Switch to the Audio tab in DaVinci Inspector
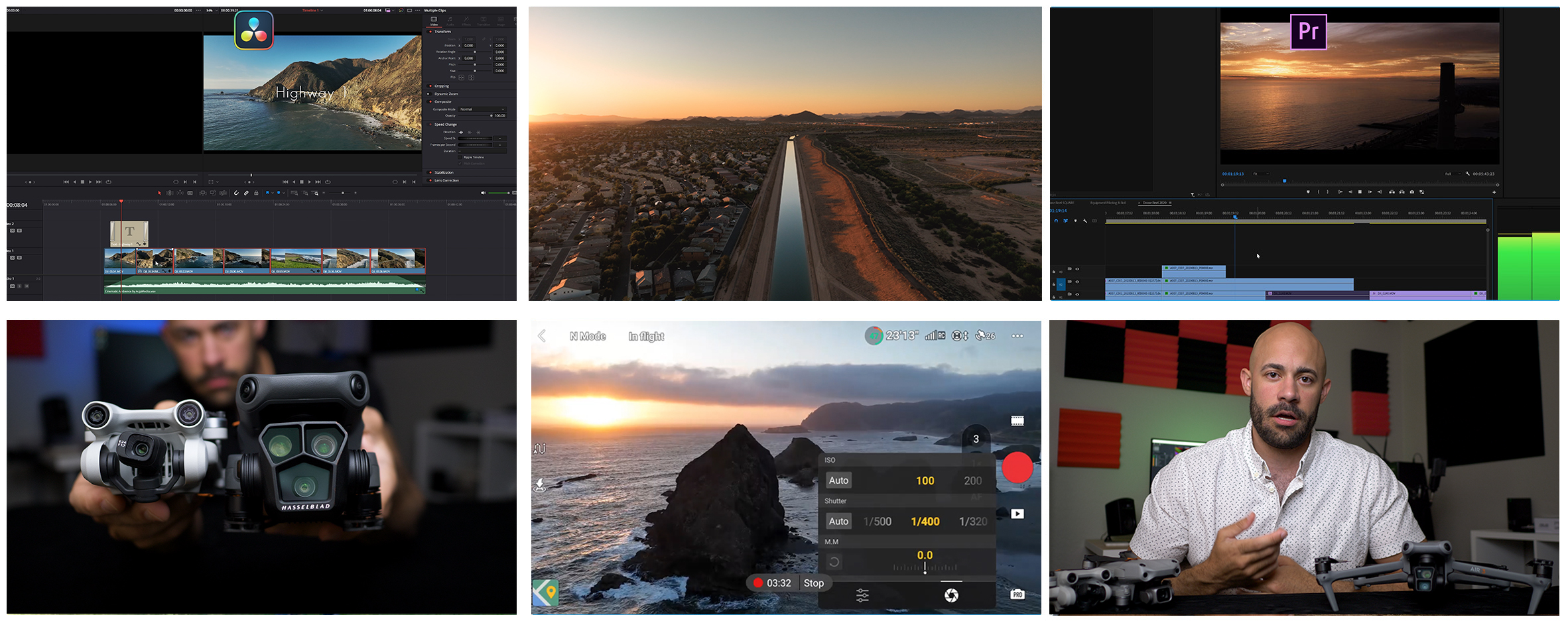1568x623 pixels. [450, 21]
